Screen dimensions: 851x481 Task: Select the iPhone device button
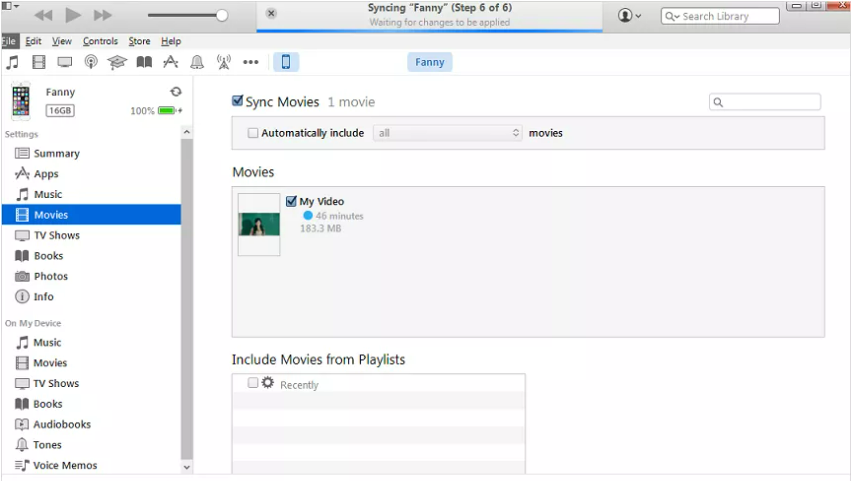pyautogui.click(x=285, y=62)
